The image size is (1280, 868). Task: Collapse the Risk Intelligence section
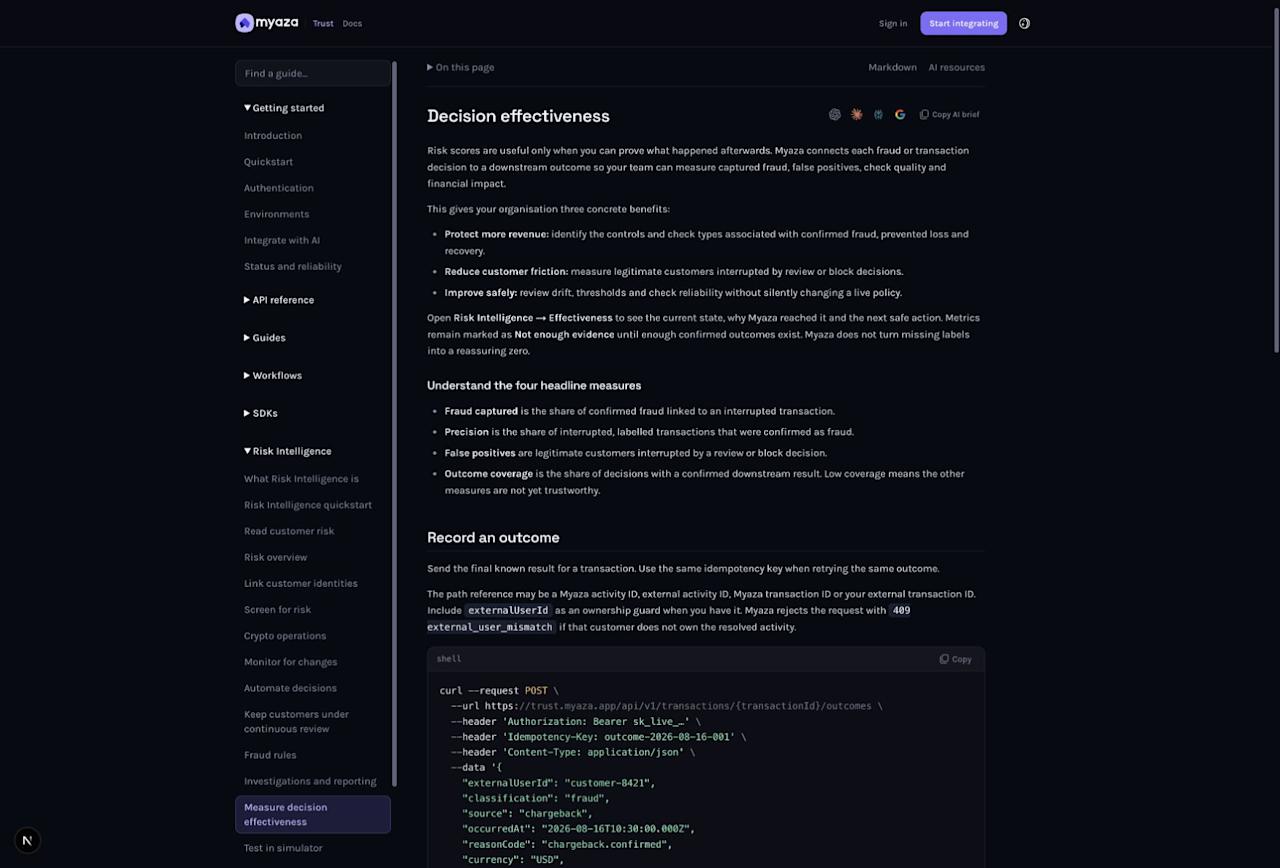pos(288,451)
